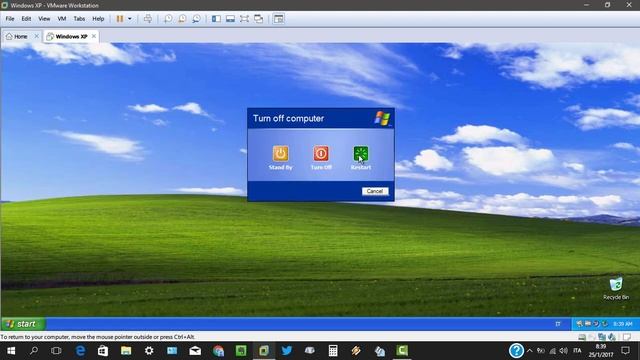Open the Tabs menu in VMware

(x=79, y=19)
